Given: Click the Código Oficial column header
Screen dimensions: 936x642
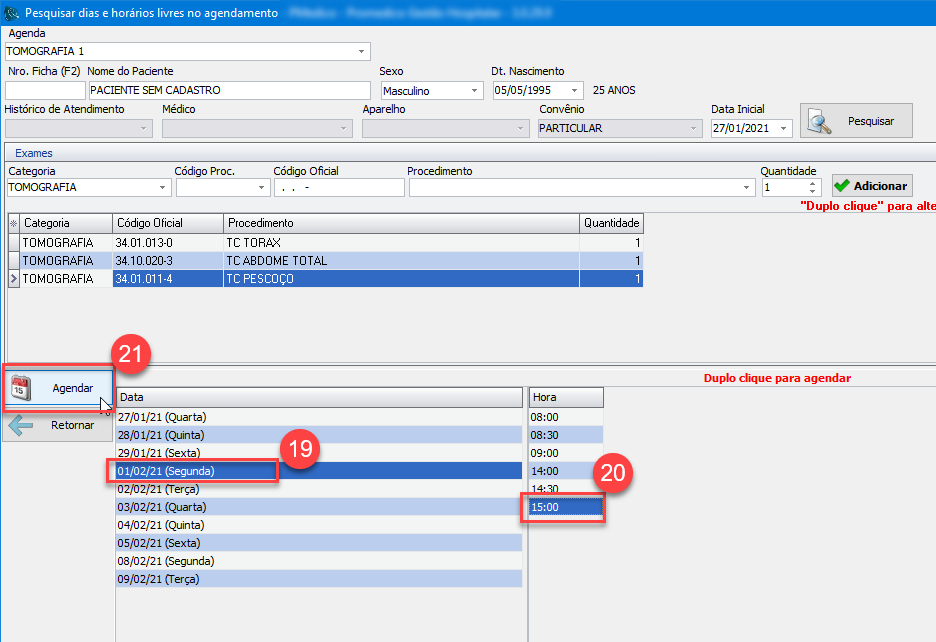Looking at the screenshot, I should click(x=166, y=223).
